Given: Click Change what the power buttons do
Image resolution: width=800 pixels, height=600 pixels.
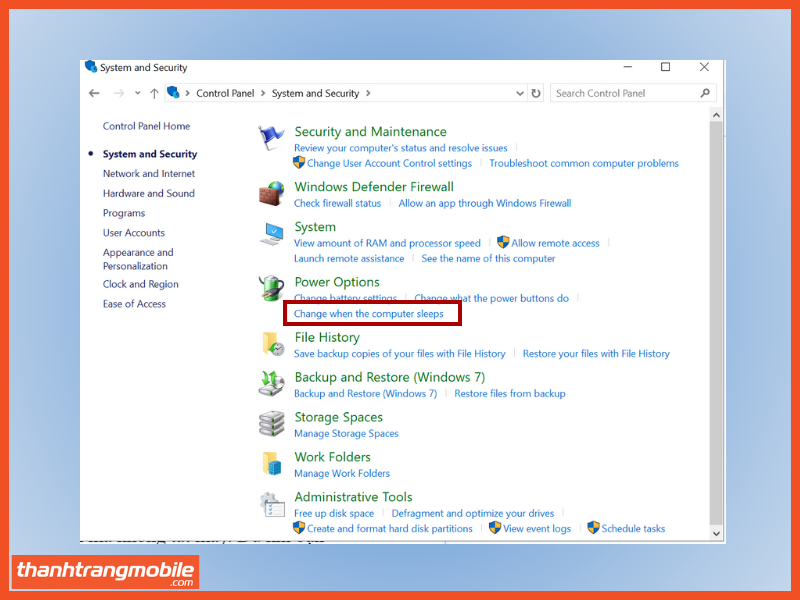Looking at the screenshot, I should click(x=491, y=298).
